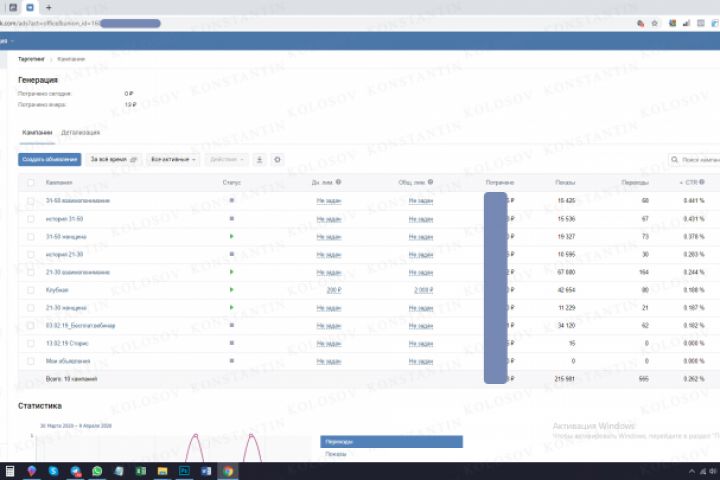Open Skype from the taskbar

(x=53, y=471)
